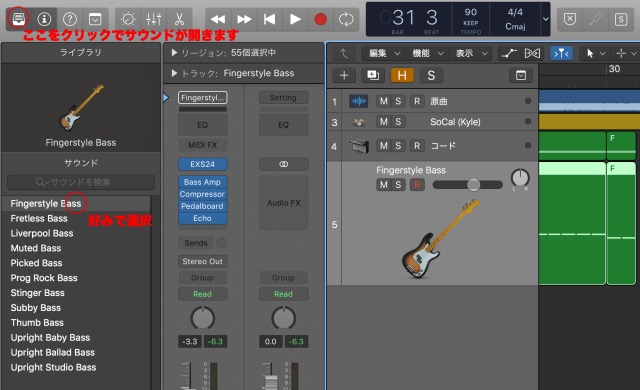The image size is (640, 390).
Task: Click the track header dropdown box icon
Action: coord(521,75)
